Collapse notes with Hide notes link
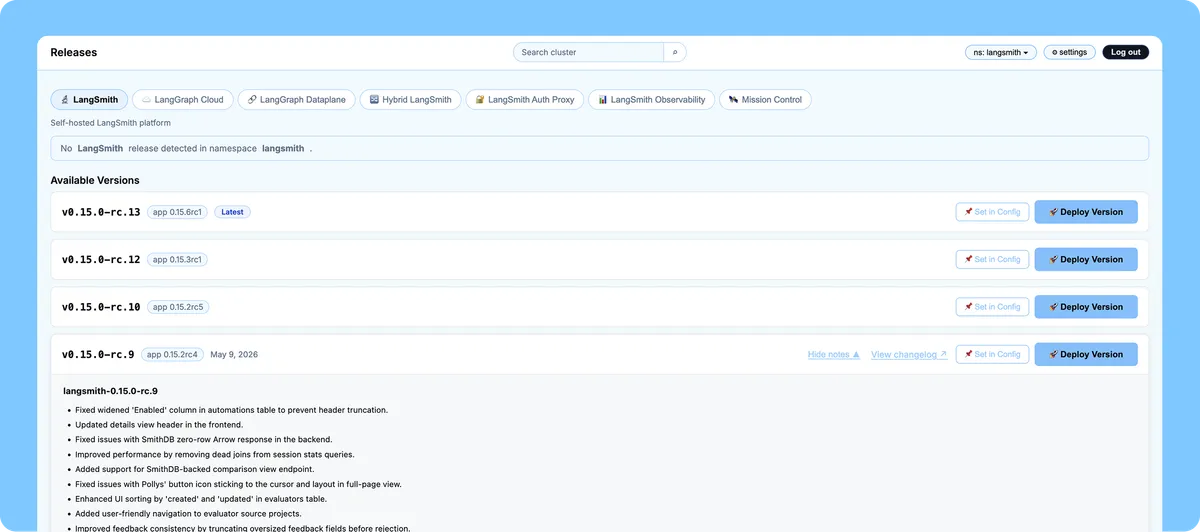Viewport: 1200px width, 532px height. 834,354
